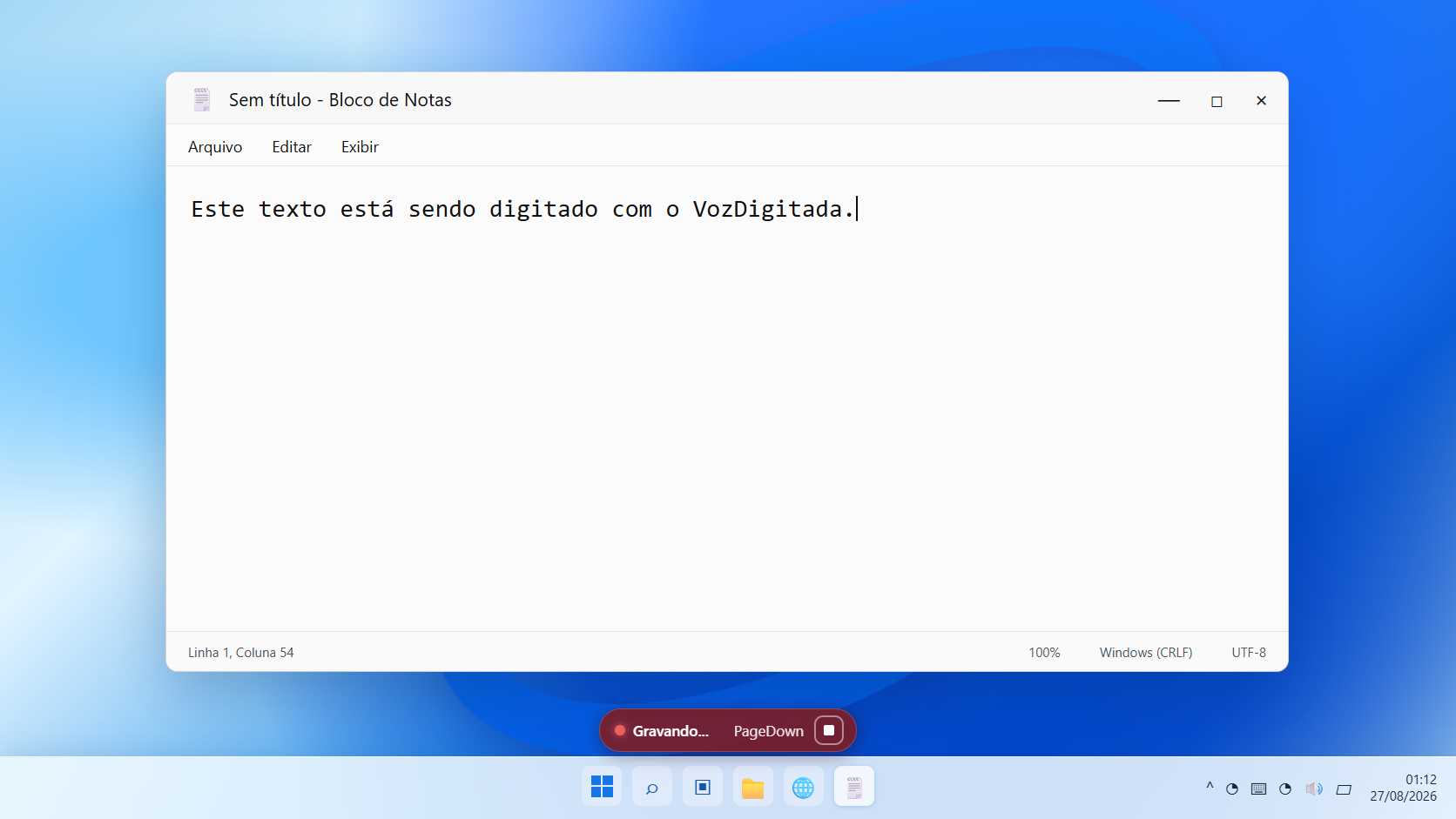Close the Bloco de Notas window
Image resolution: width=1456 pixels, height=819 pixels.
1261,101
